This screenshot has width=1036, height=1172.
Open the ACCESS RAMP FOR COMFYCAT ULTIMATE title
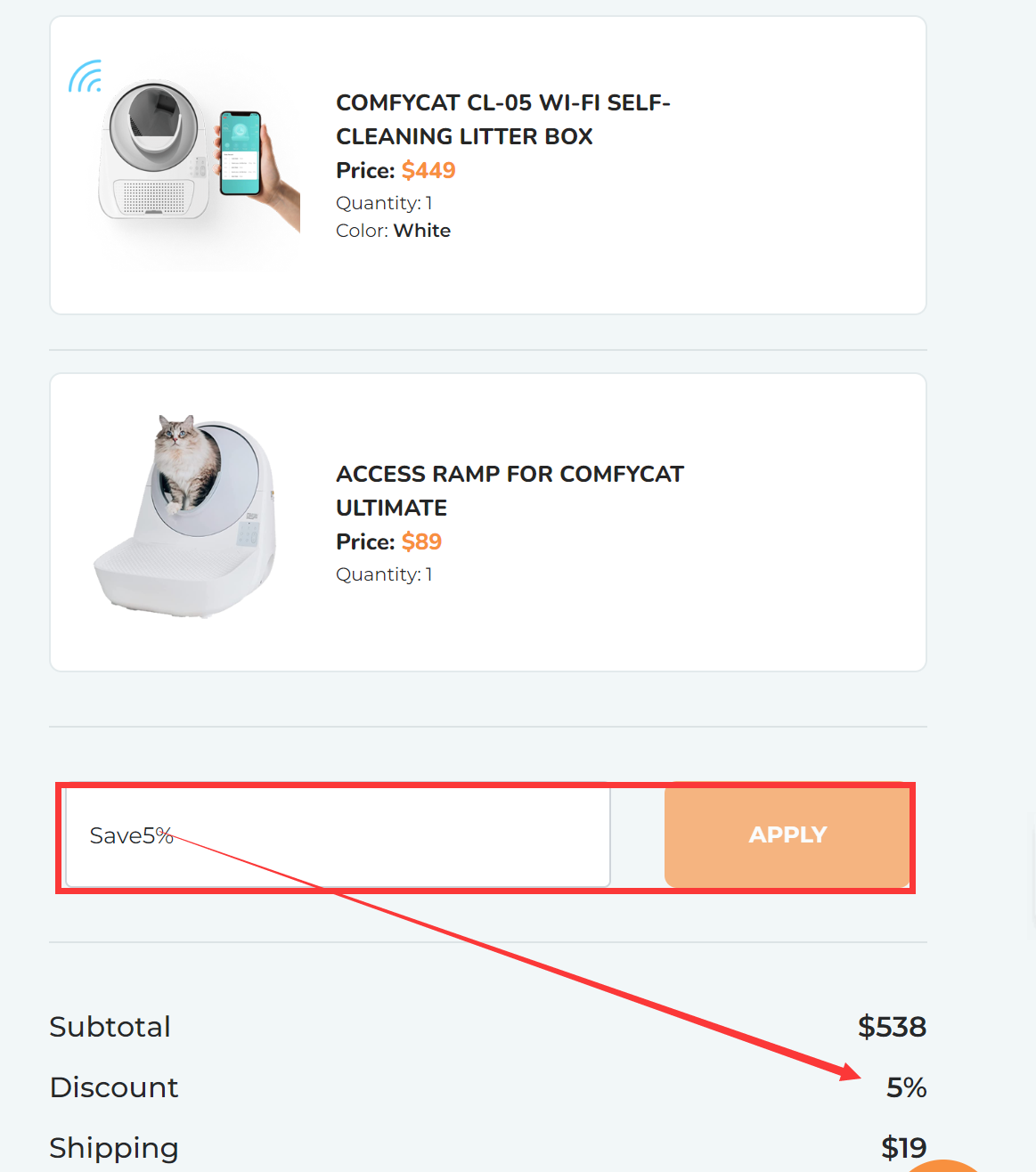tap(510, 490)
